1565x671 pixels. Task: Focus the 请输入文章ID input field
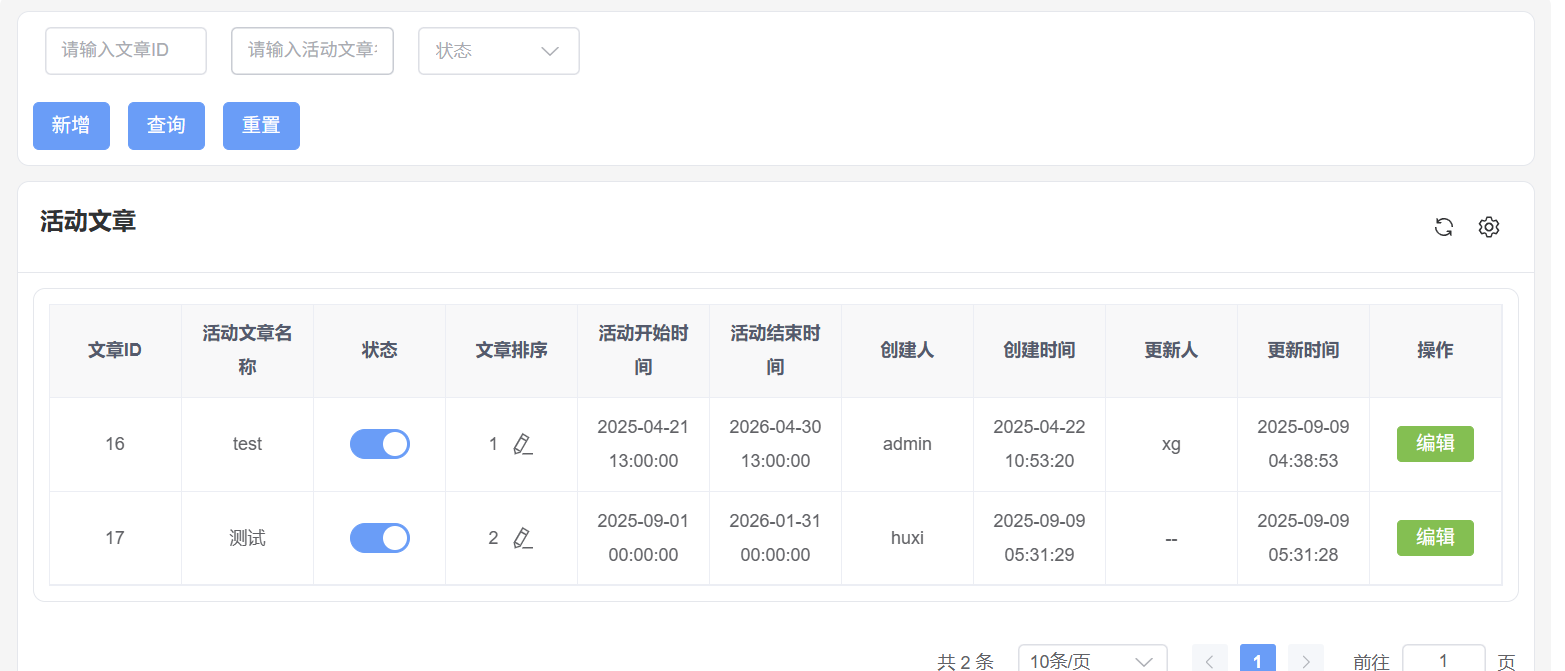[126, 51]
